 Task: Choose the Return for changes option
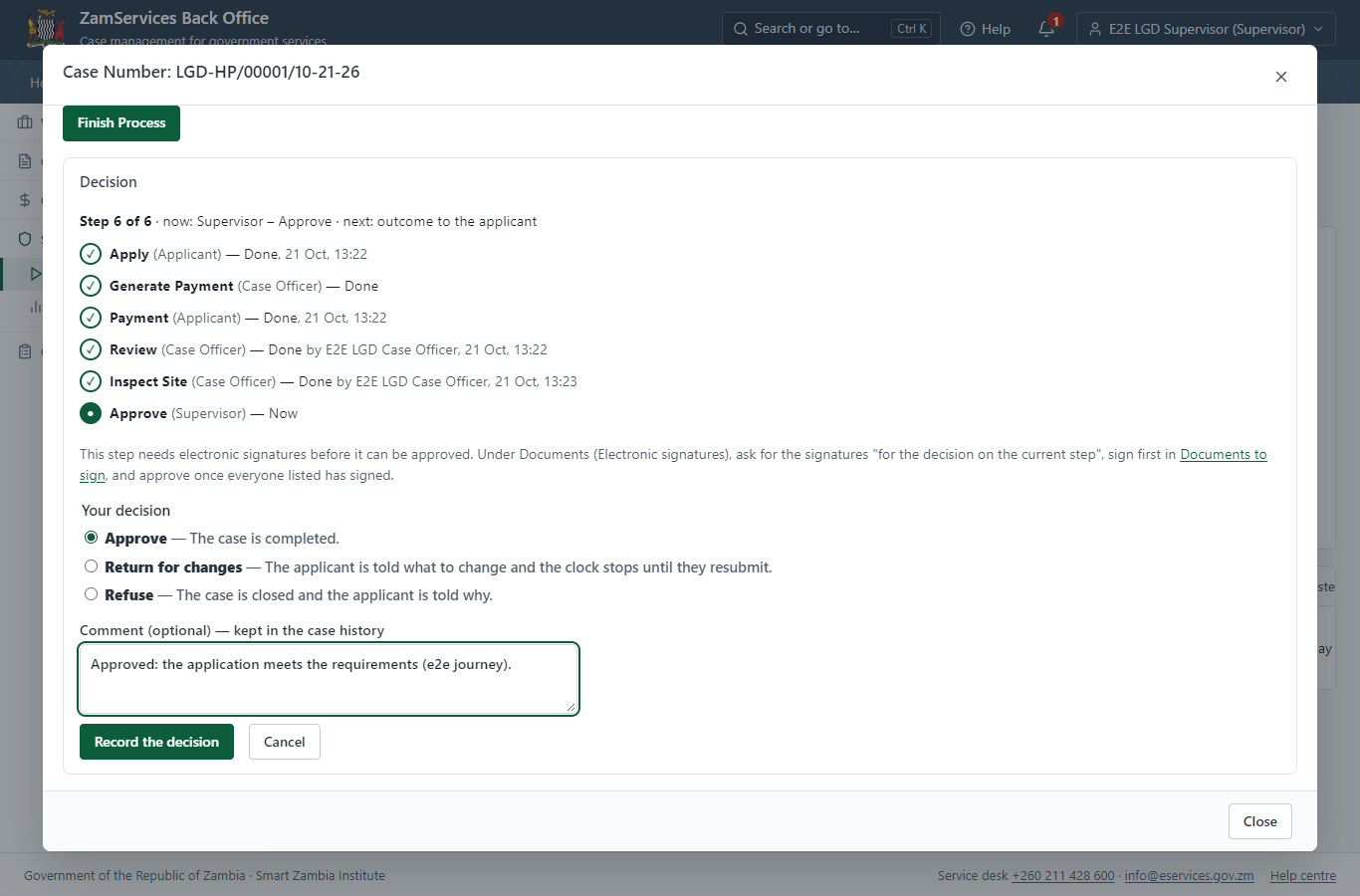(92, 566)
